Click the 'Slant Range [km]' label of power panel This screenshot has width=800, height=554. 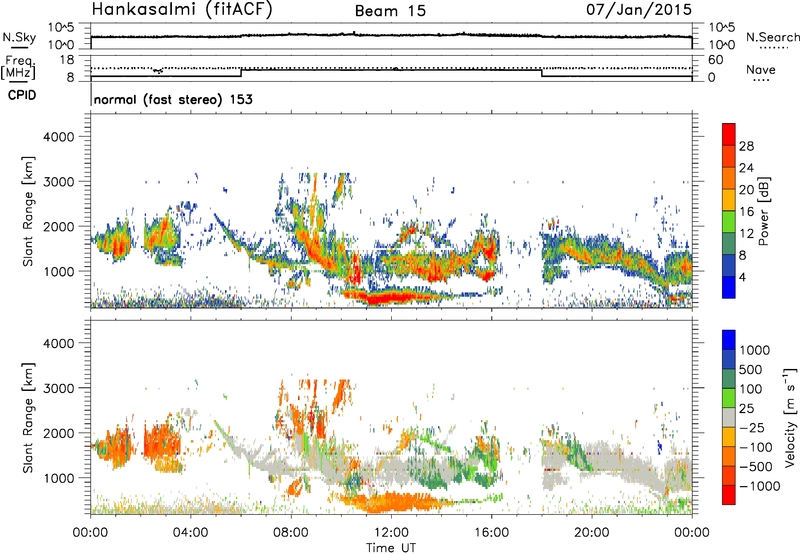coord(28,211)
